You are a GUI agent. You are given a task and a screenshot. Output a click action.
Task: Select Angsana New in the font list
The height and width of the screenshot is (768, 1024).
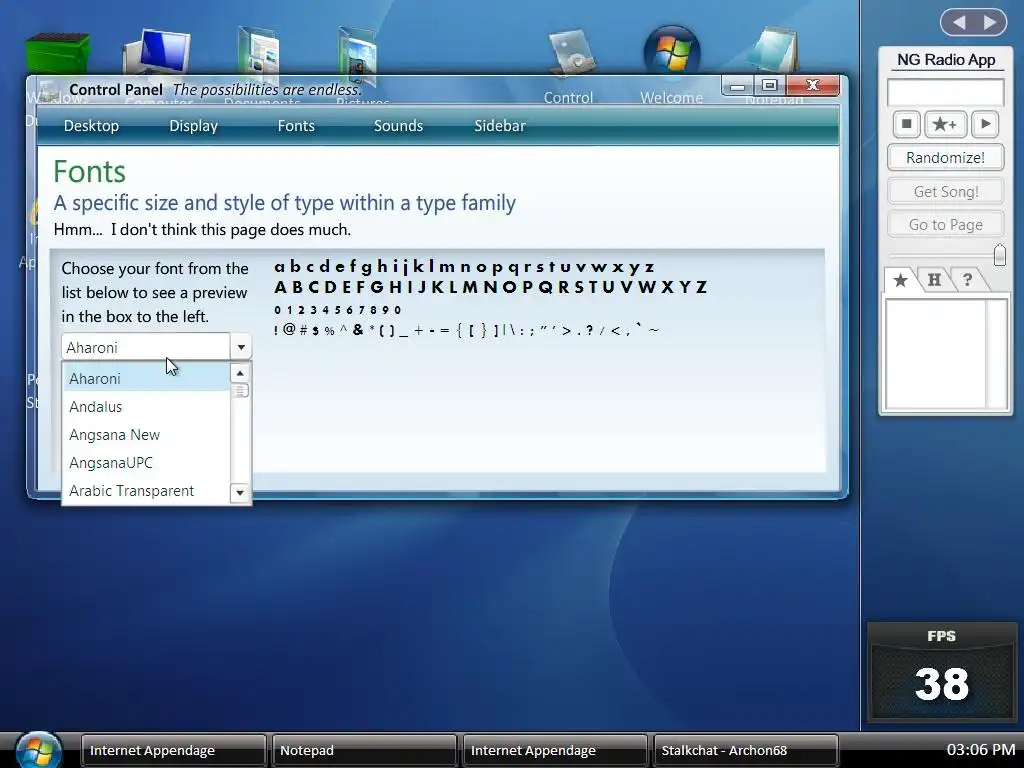146,435
